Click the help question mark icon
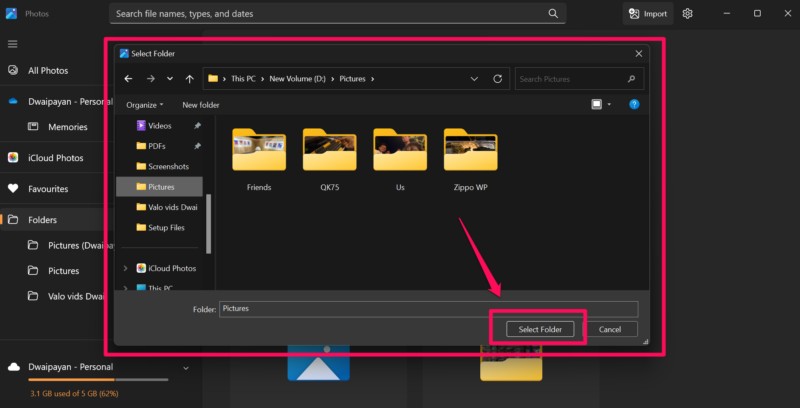800x408 pixels. [633, 104]
